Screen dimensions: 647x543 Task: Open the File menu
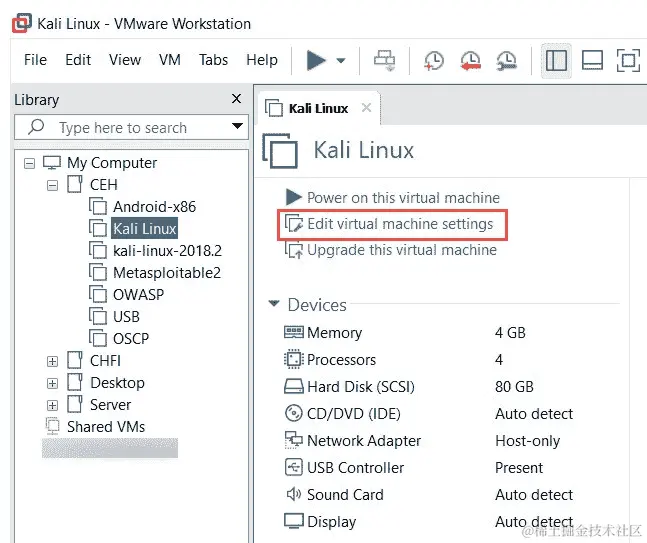click(35, 60)
